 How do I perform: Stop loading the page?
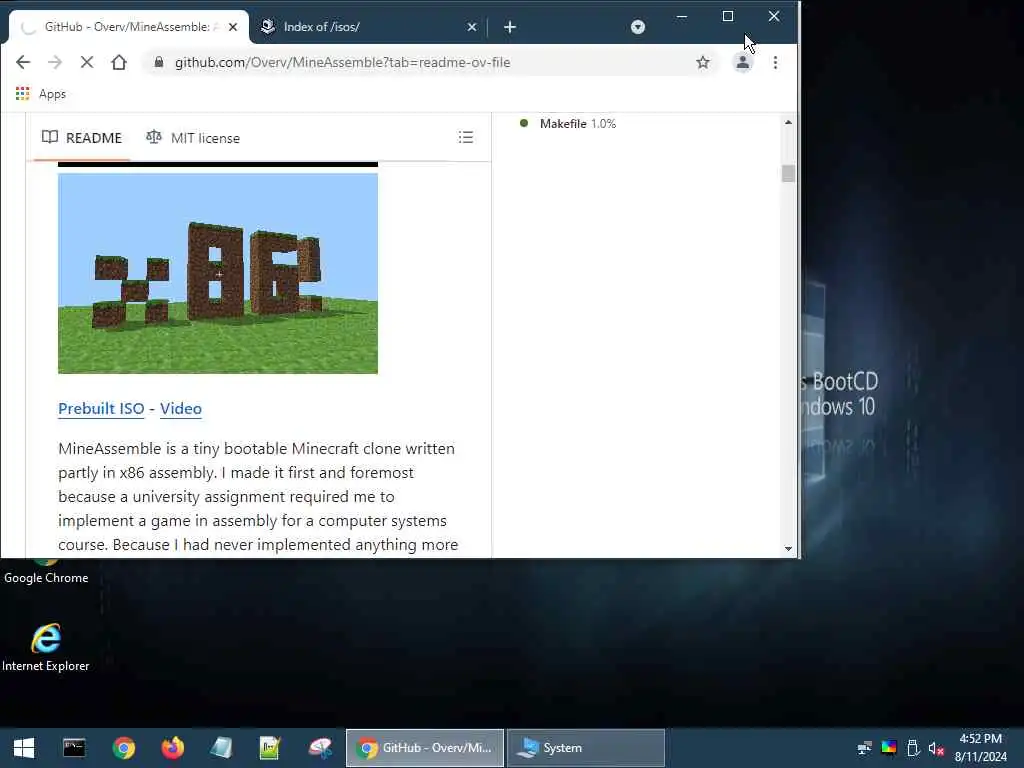click(x=86, y=62)
